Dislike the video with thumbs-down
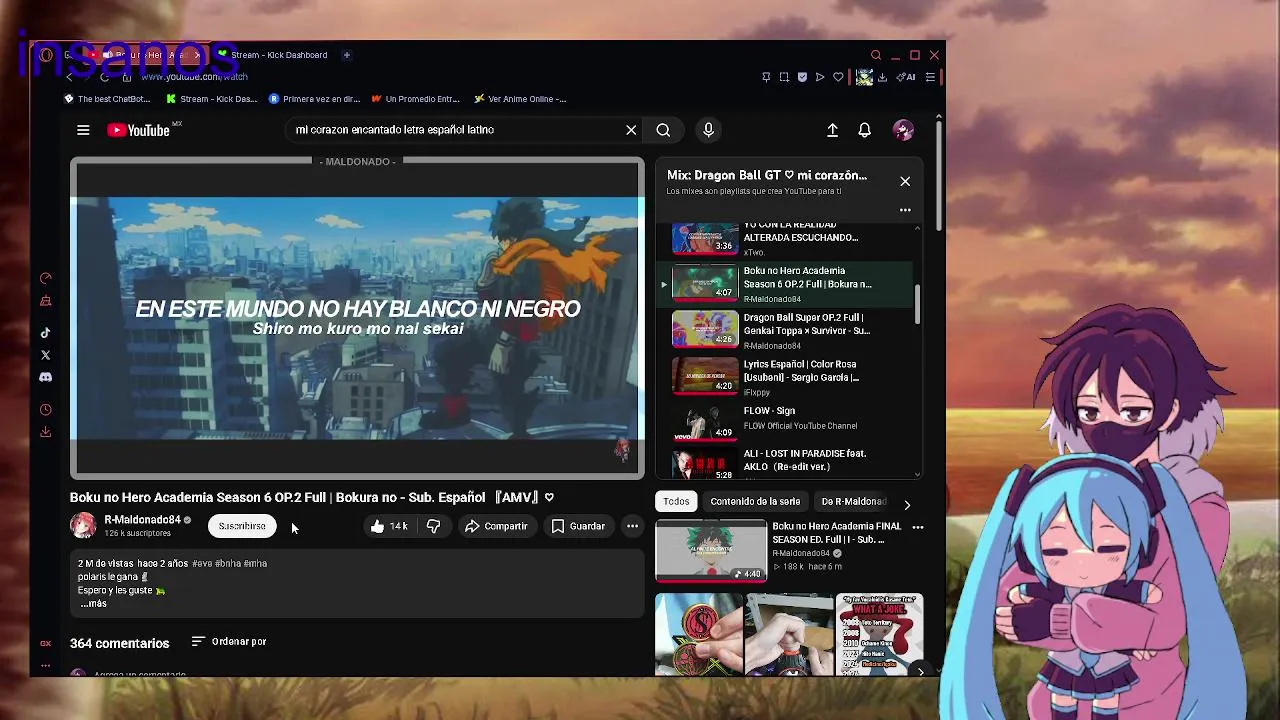This screenshot has width=1280, height=720. click(433, 526)
